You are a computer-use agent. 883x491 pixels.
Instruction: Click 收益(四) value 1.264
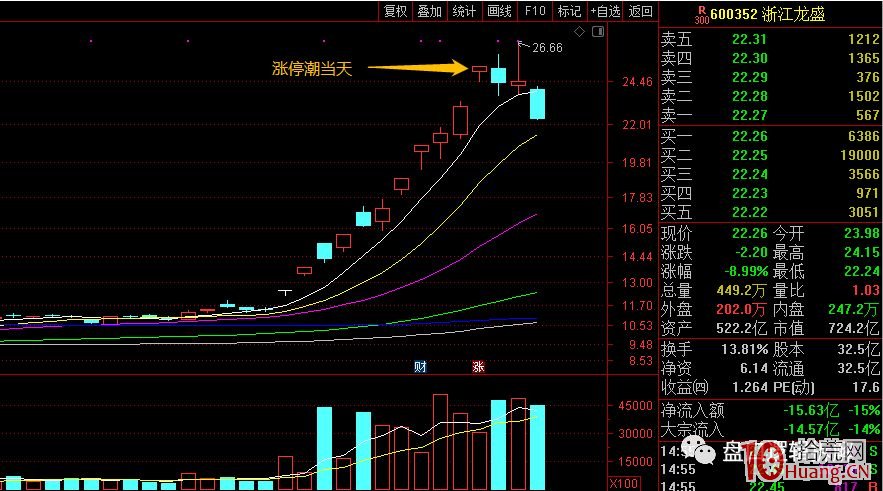(751, 387)
